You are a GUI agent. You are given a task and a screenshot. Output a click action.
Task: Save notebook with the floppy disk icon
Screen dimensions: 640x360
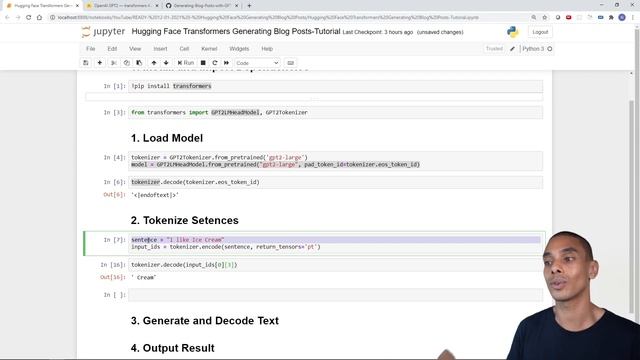tap(86, 63)
